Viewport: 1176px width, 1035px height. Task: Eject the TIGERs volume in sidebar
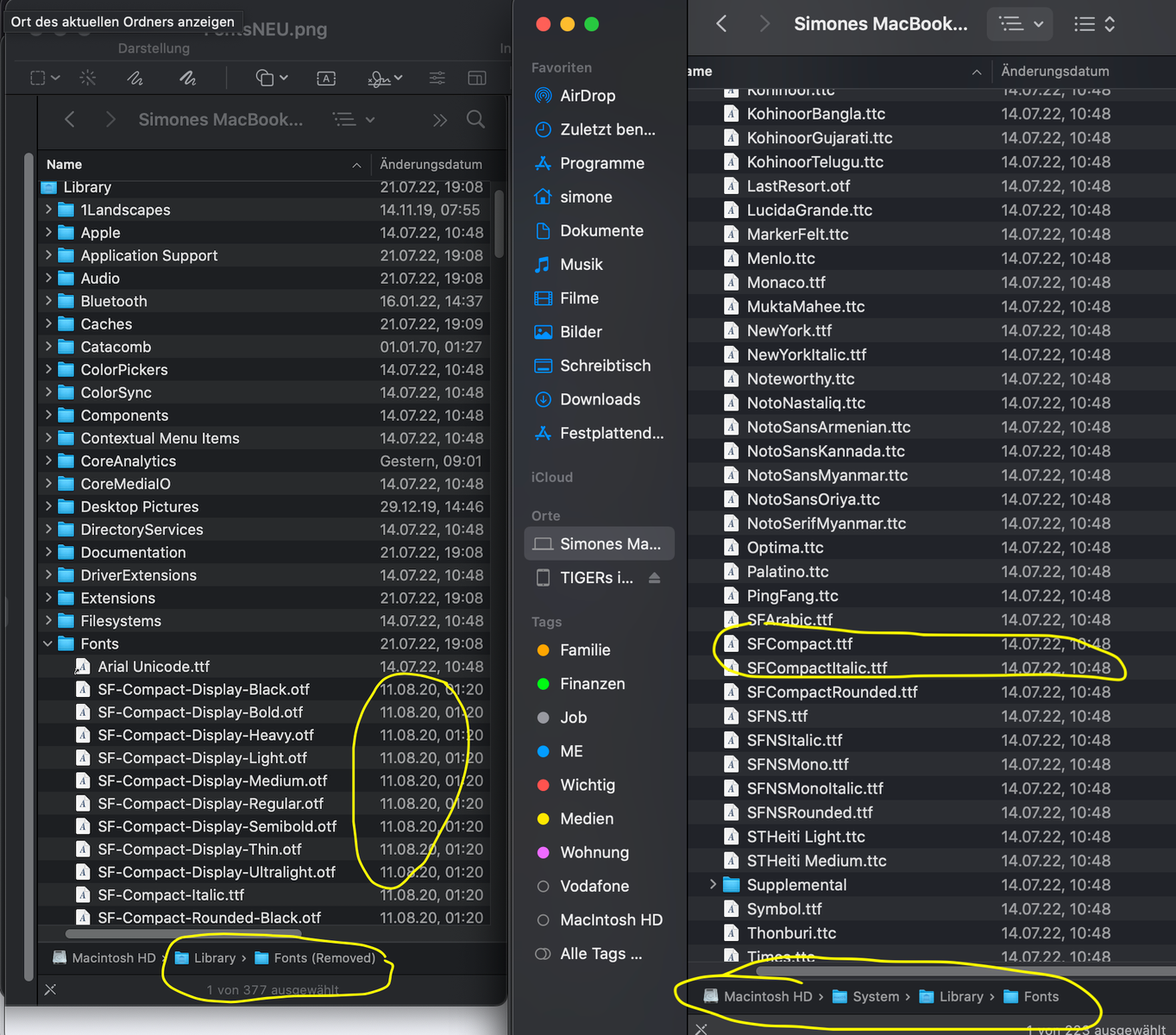pyautogui.click(x=655, y=578)
